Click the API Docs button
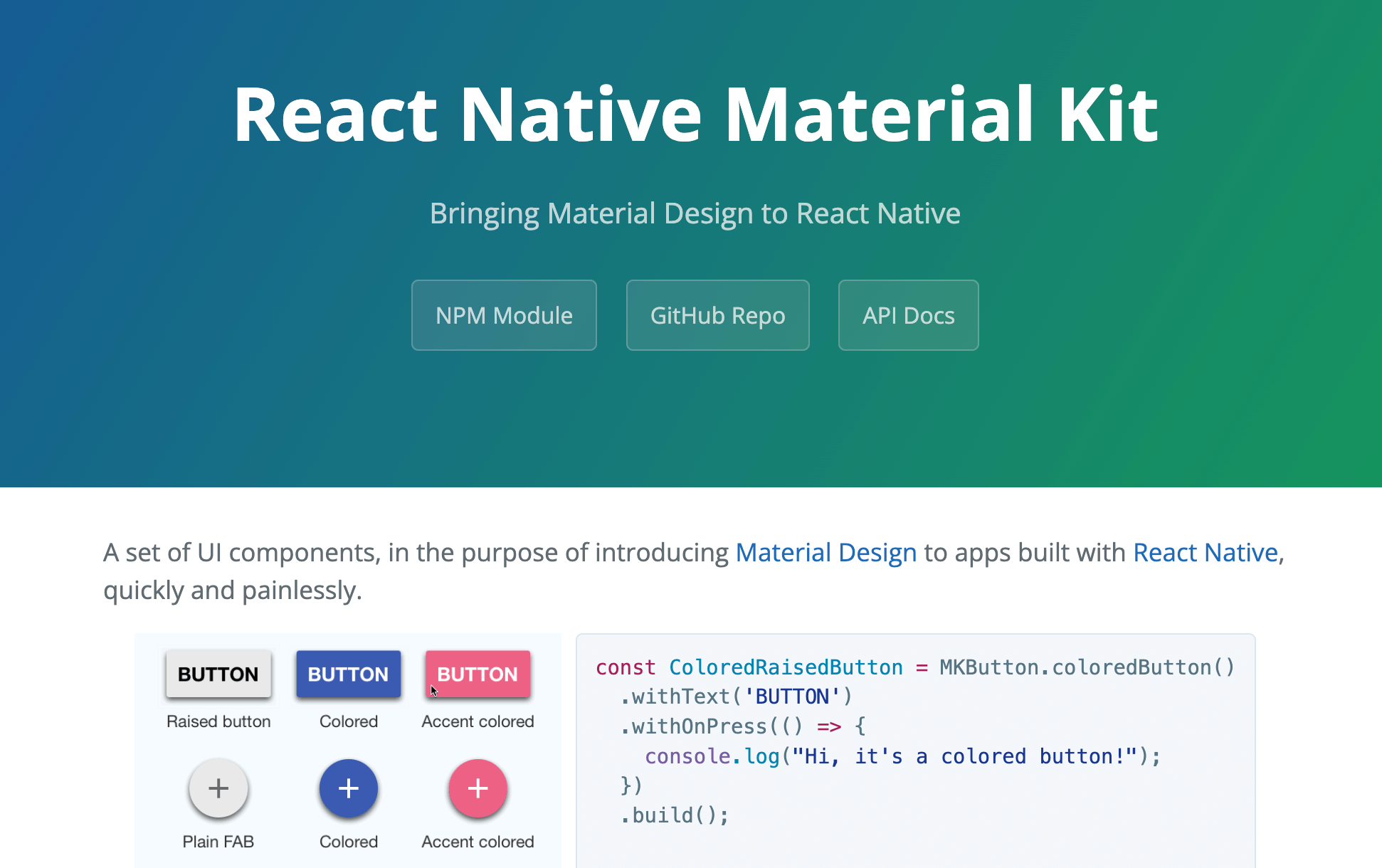 click(x=908, y=315)
